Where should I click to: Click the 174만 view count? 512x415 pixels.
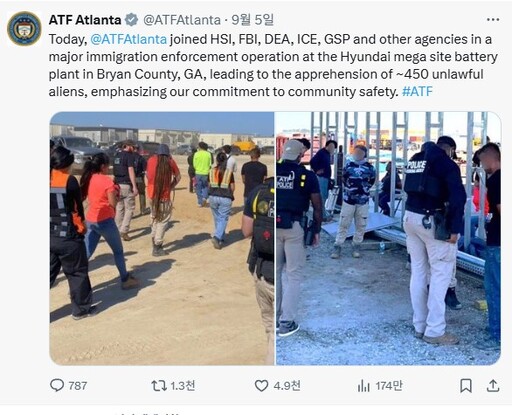[x=389, y=386]
